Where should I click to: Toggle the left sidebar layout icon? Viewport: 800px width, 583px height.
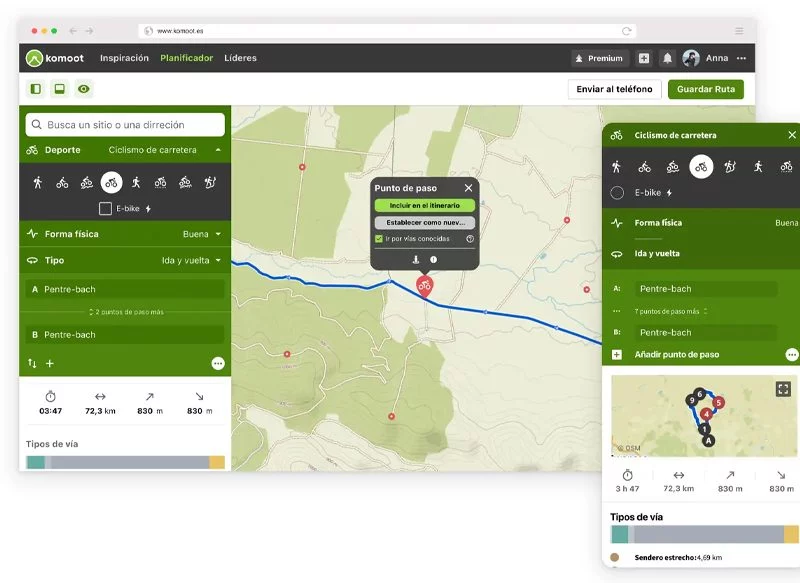coord(36,89)
